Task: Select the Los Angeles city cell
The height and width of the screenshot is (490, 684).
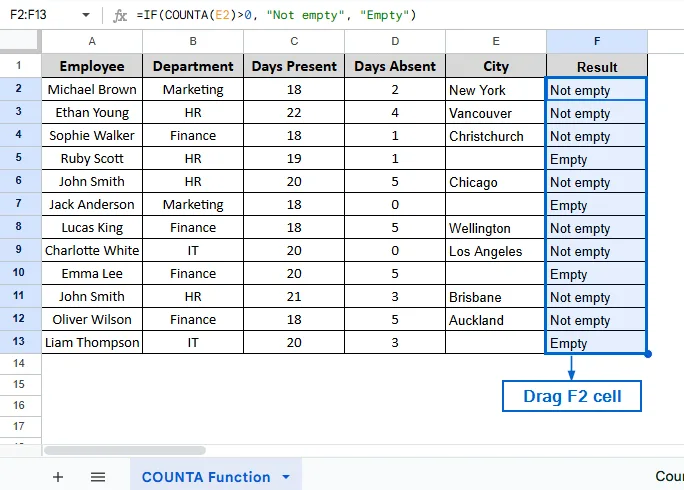Action: point(496,251)
